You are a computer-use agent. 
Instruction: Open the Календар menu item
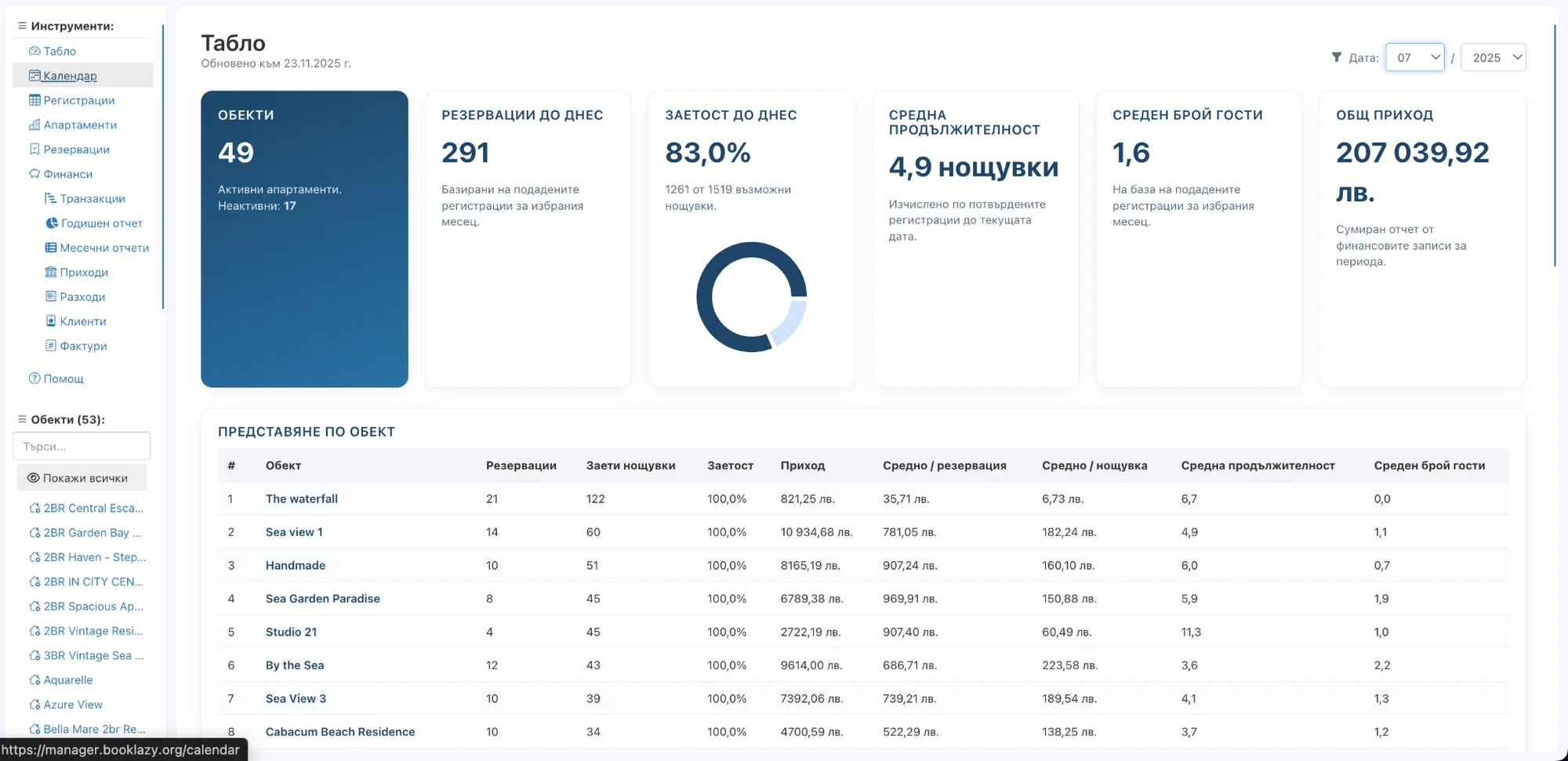[x=64, y=75]
